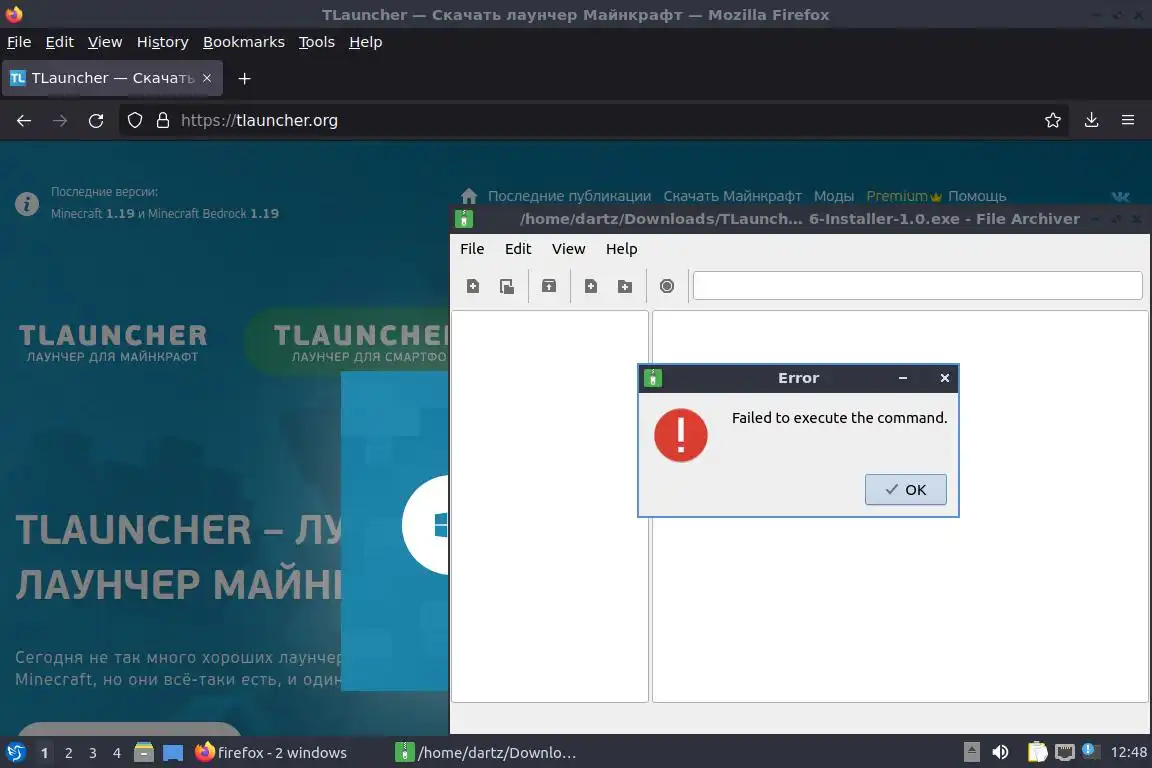The width and height of the screenshot is (1152, 768).
Task: Click clipboard manager tray icon
Action: point(1037,752)
